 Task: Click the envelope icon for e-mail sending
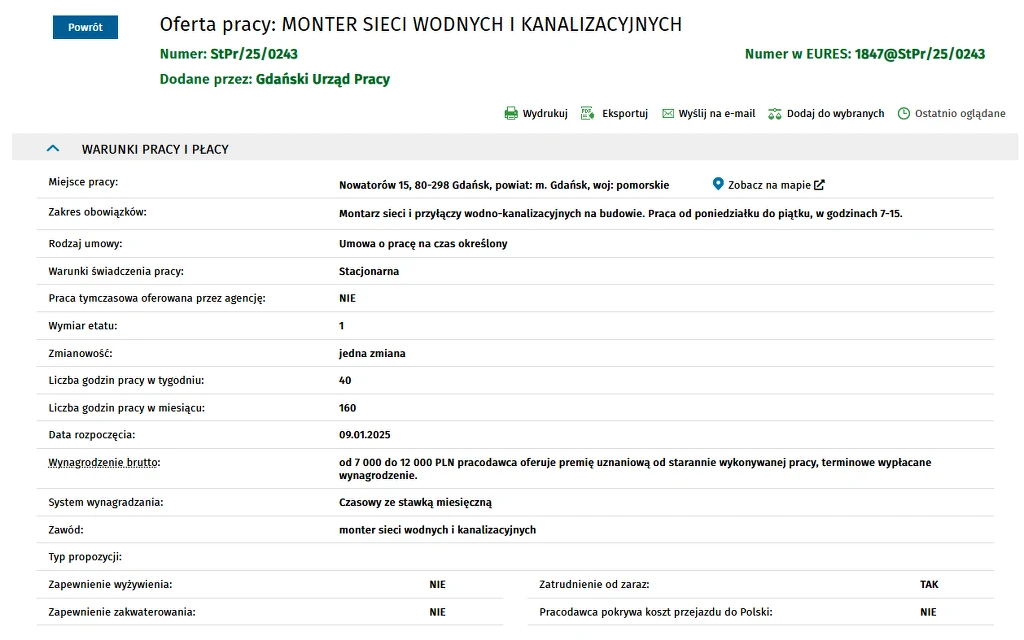tap(668, 114)
